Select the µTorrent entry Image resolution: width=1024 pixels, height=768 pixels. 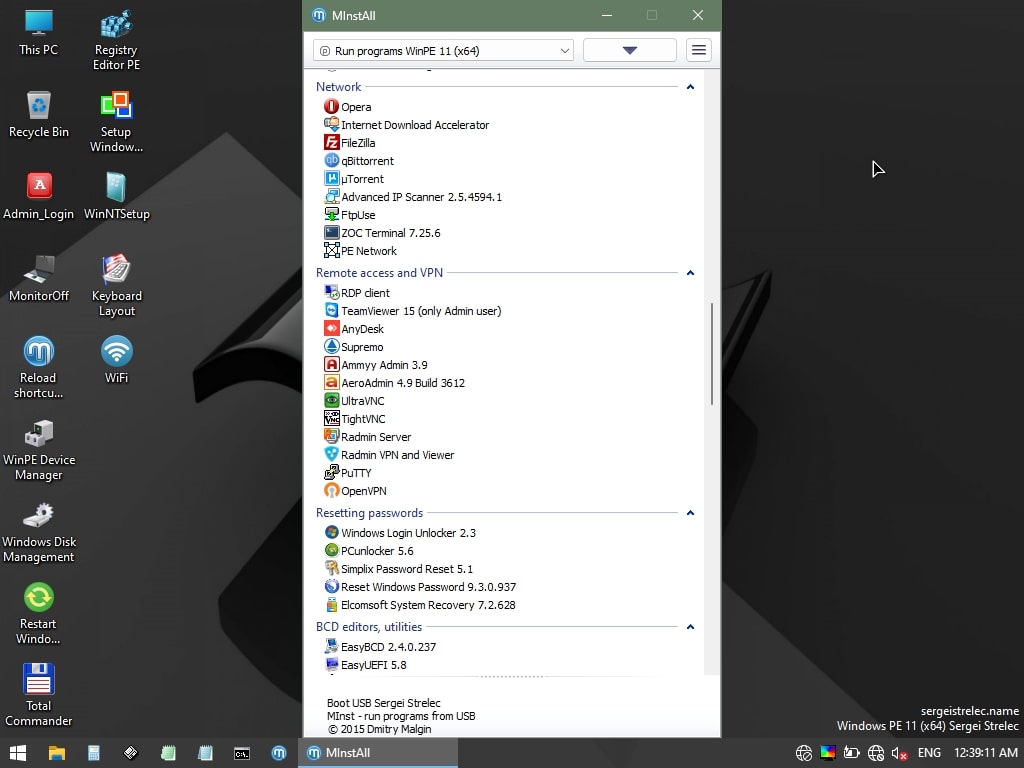point(353,179)
